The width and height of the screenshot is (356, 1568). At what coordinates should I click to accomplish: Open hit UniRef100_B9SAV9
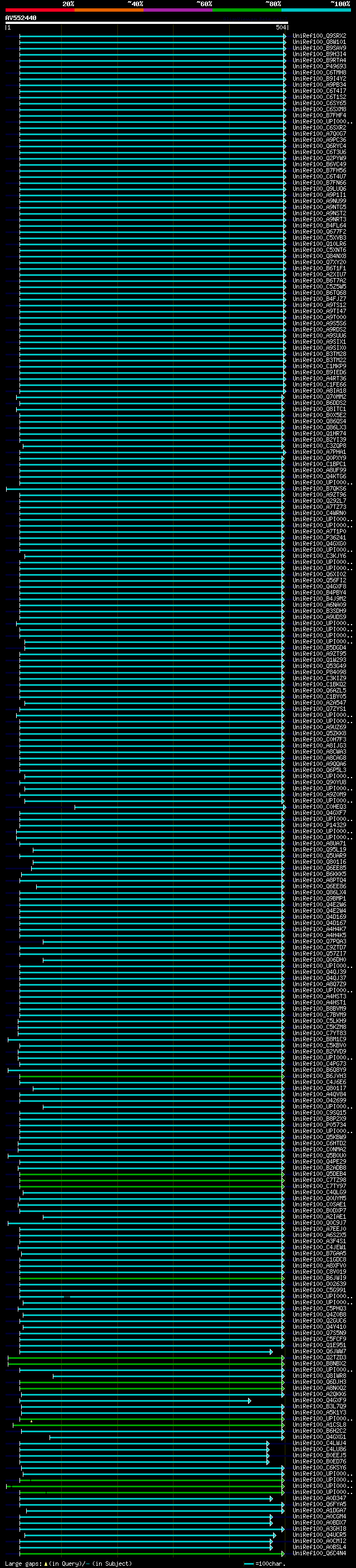(319, 48)
